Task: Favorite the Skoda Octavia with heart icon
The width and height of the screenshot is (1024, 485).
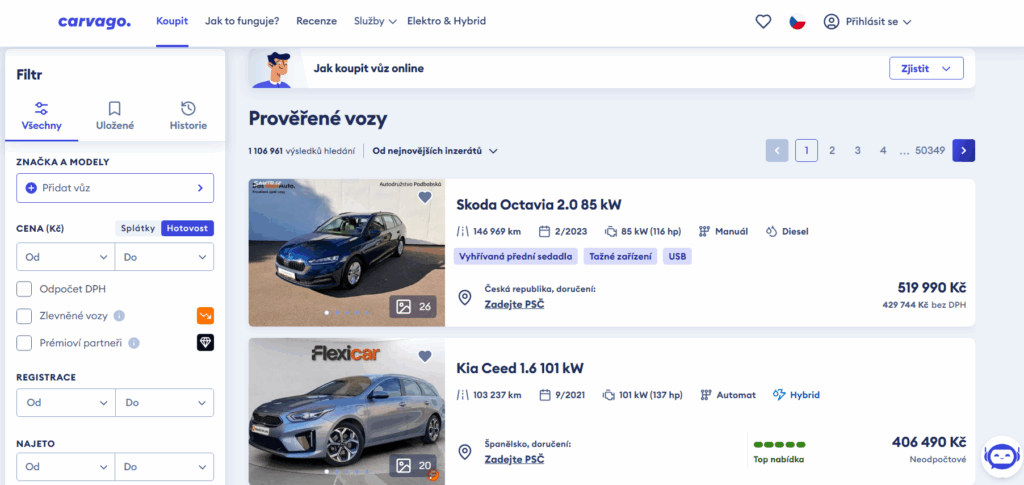Action: 425,197
